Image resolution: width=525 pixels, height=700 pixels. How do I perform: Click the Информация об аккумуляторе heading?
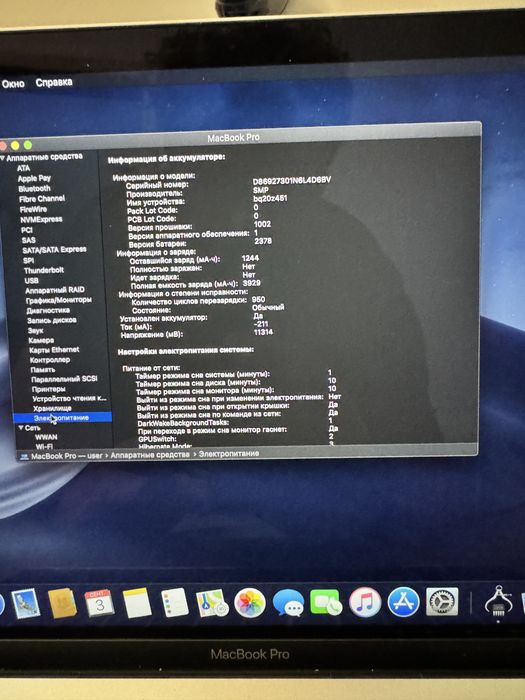tap(167, 158)
